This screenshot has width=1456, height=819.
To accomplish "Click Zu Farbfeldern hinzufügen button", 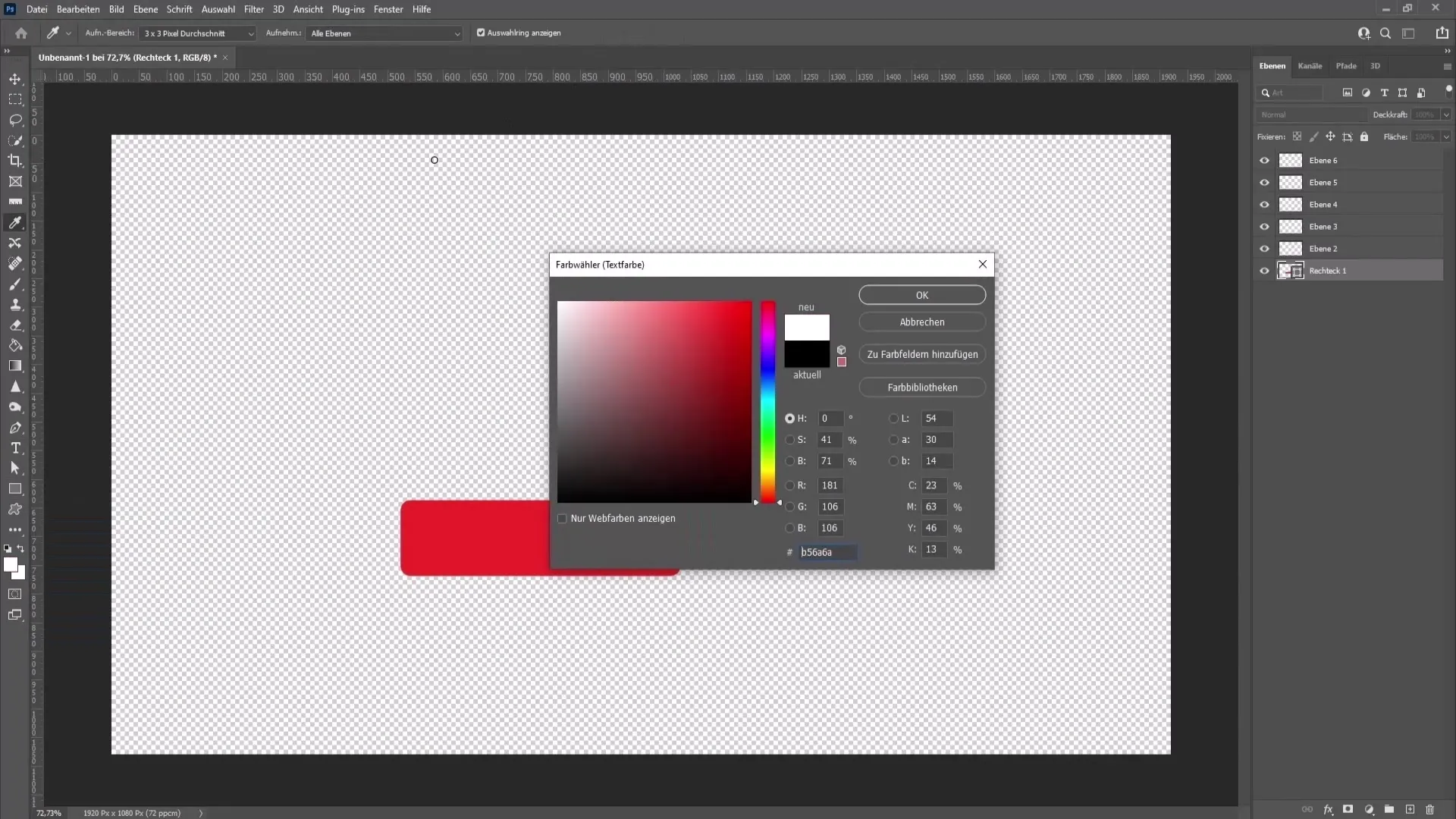I will [922, 354].
